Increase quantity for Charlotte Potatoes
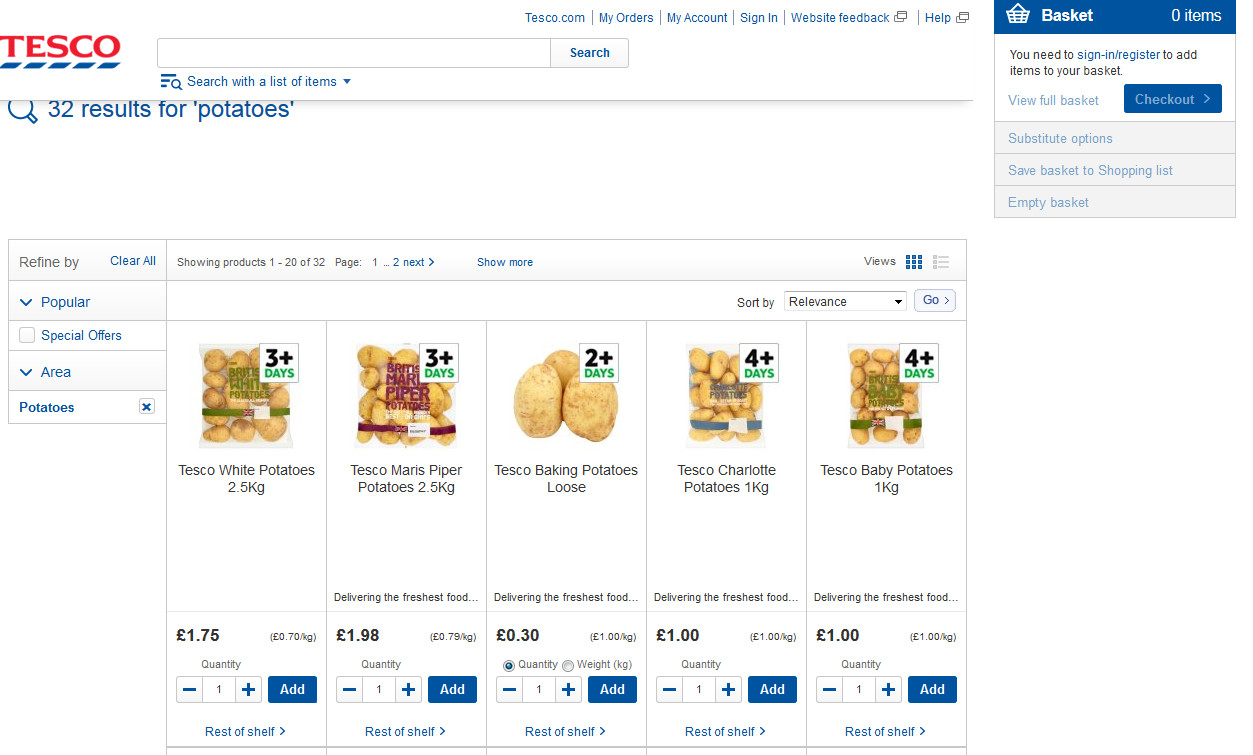1253x755 pixels. click(729, 689)
